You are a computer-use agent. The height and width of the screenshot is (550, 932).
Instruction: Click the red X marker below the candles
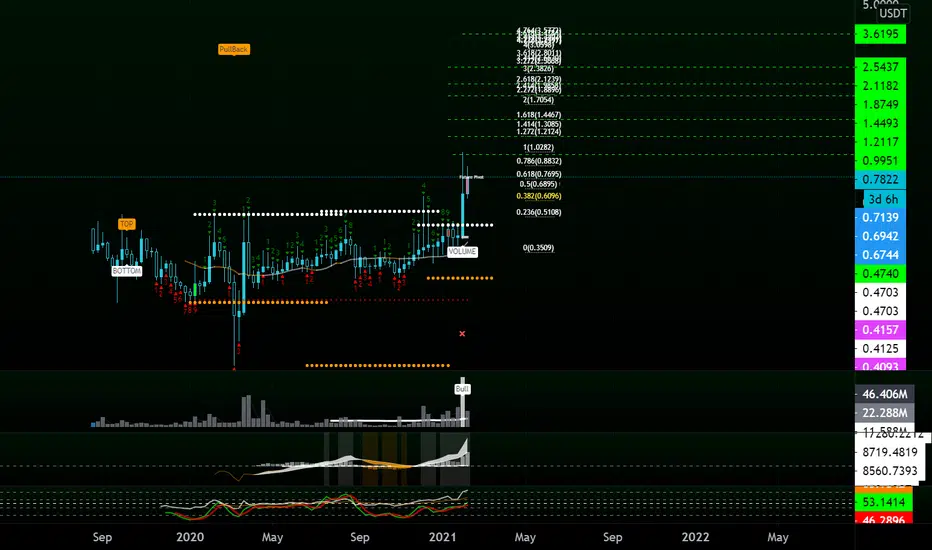pos(462,334)
